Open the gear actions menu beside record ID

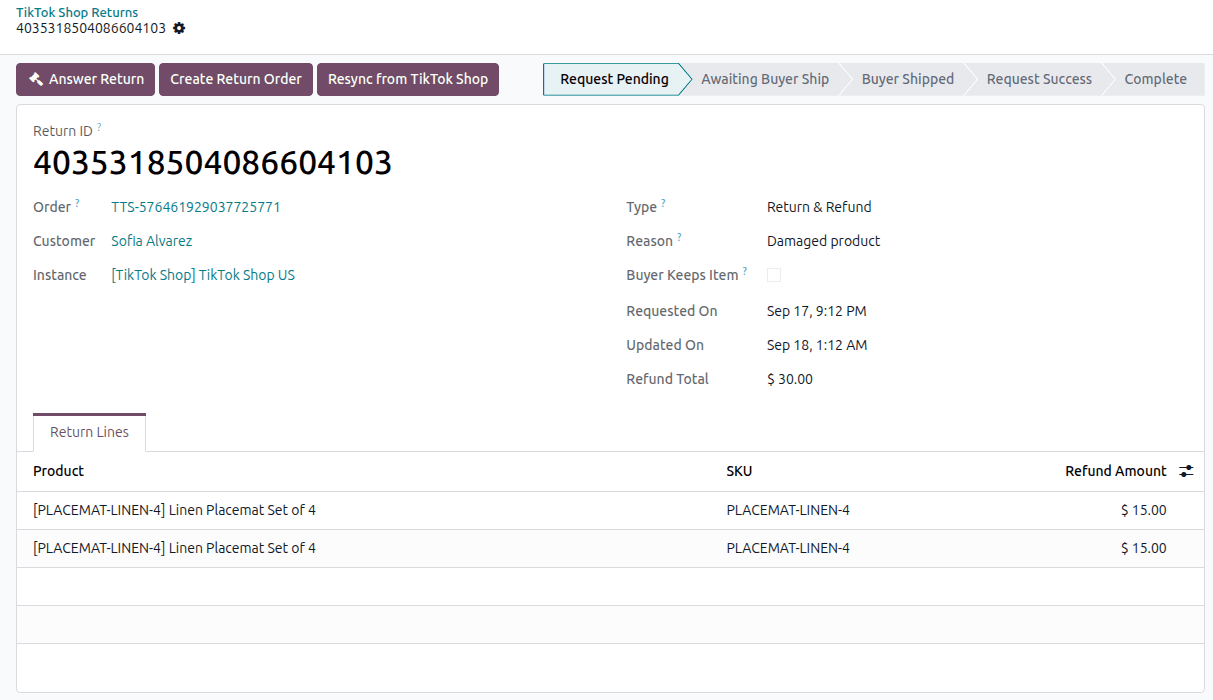179,28
